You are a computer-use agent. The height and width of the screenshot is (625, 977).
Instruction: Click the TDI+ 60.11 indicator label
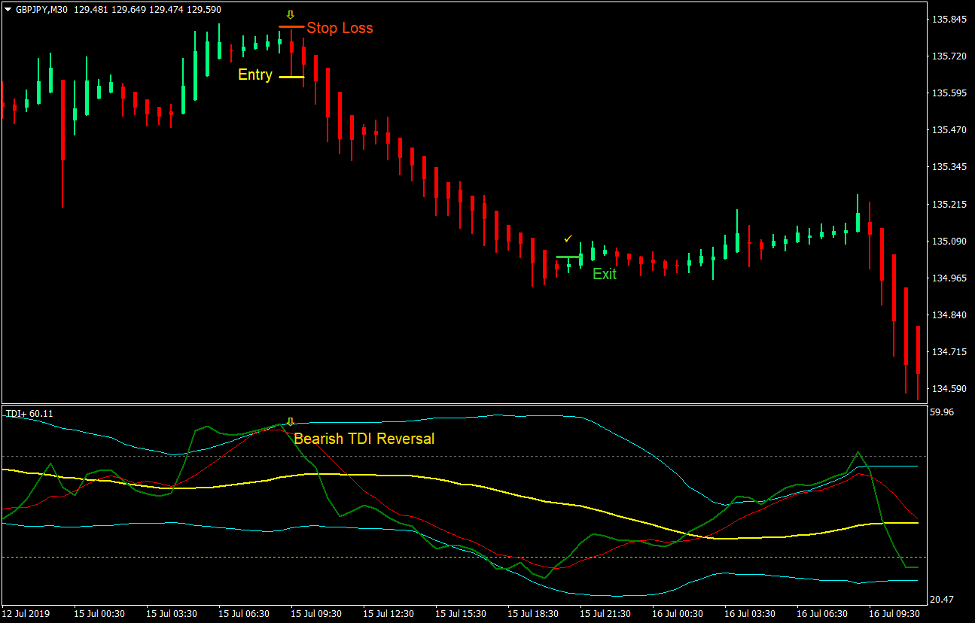pyautogui.click(x=29, y=413)
